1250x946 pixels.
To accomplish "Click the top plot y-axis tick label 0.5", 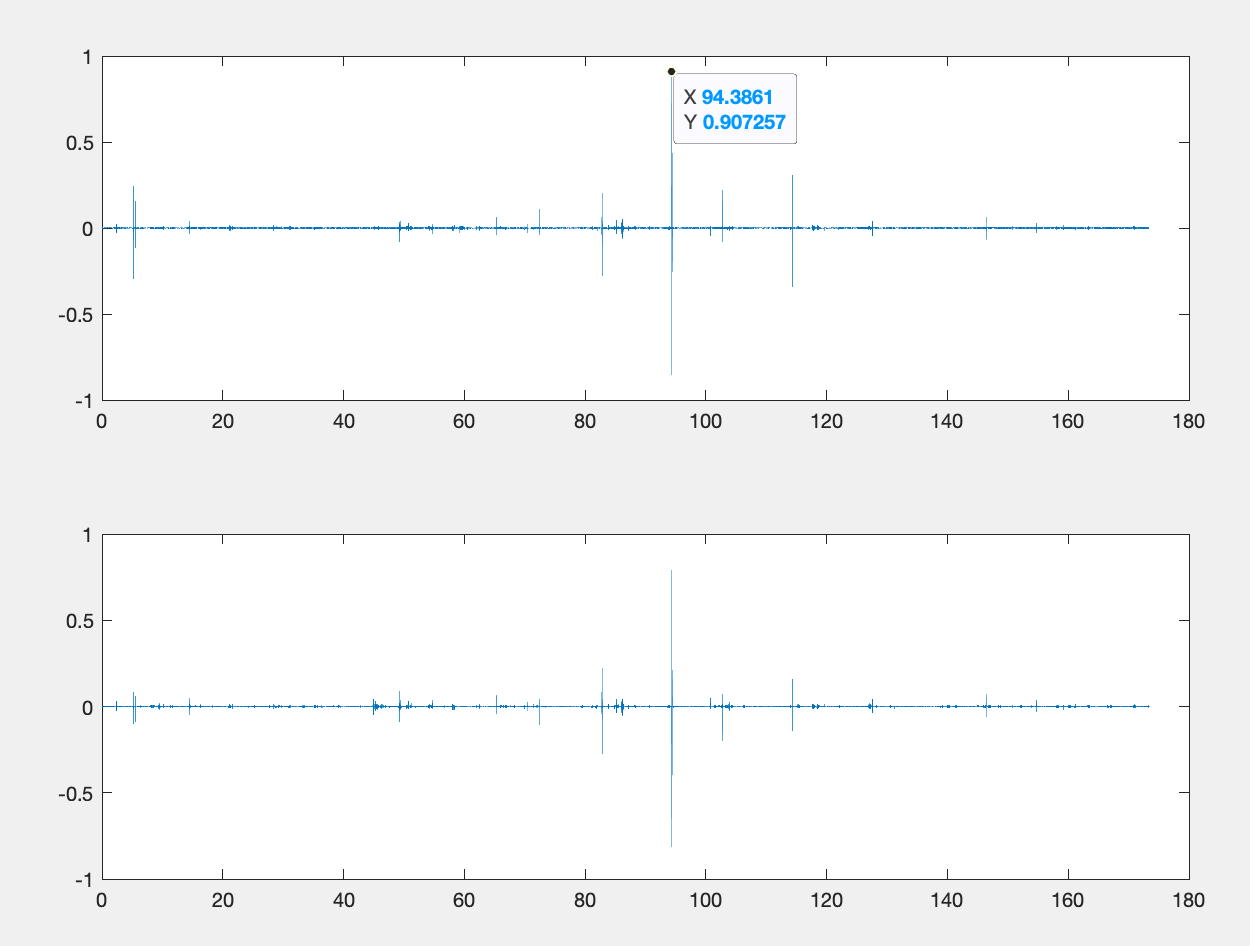I will (x=78, y=143).
